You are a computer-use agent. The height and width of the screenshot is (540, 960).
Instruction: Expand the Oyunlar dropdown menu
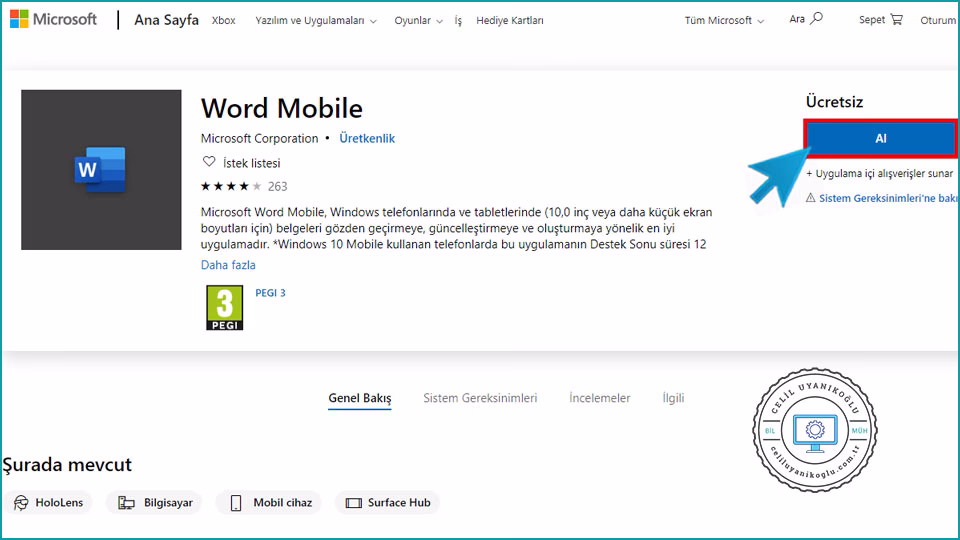pos(418,20)
